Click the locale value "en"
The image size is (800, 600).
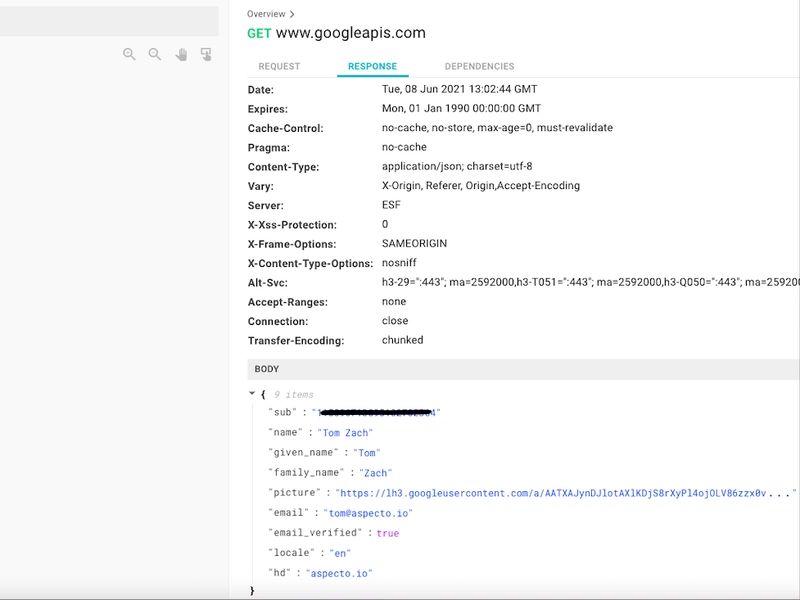[x=340, y=553]
